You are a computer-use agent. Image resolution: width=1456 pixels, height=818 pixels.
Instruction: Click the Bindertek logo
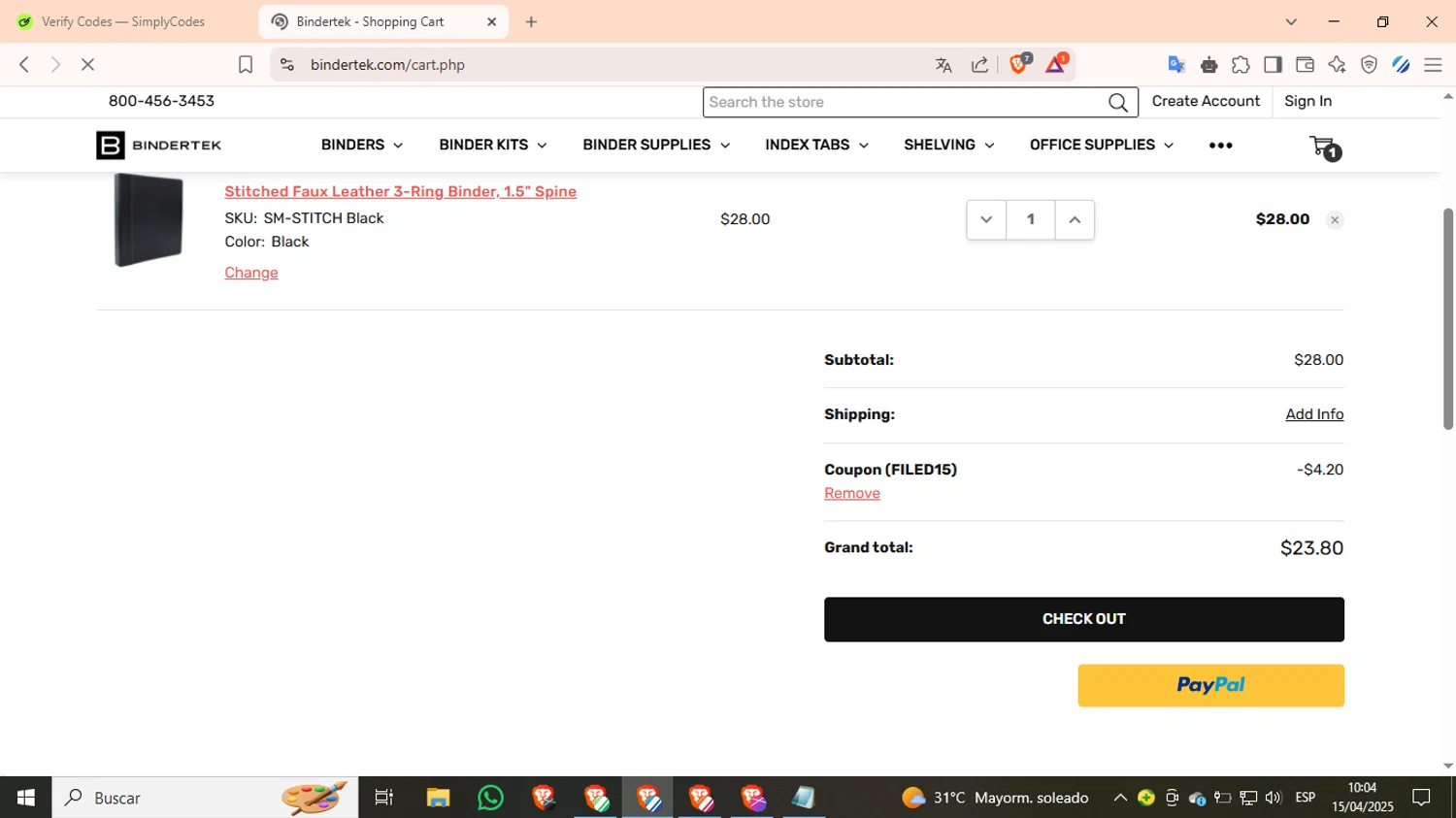[158, 146]
